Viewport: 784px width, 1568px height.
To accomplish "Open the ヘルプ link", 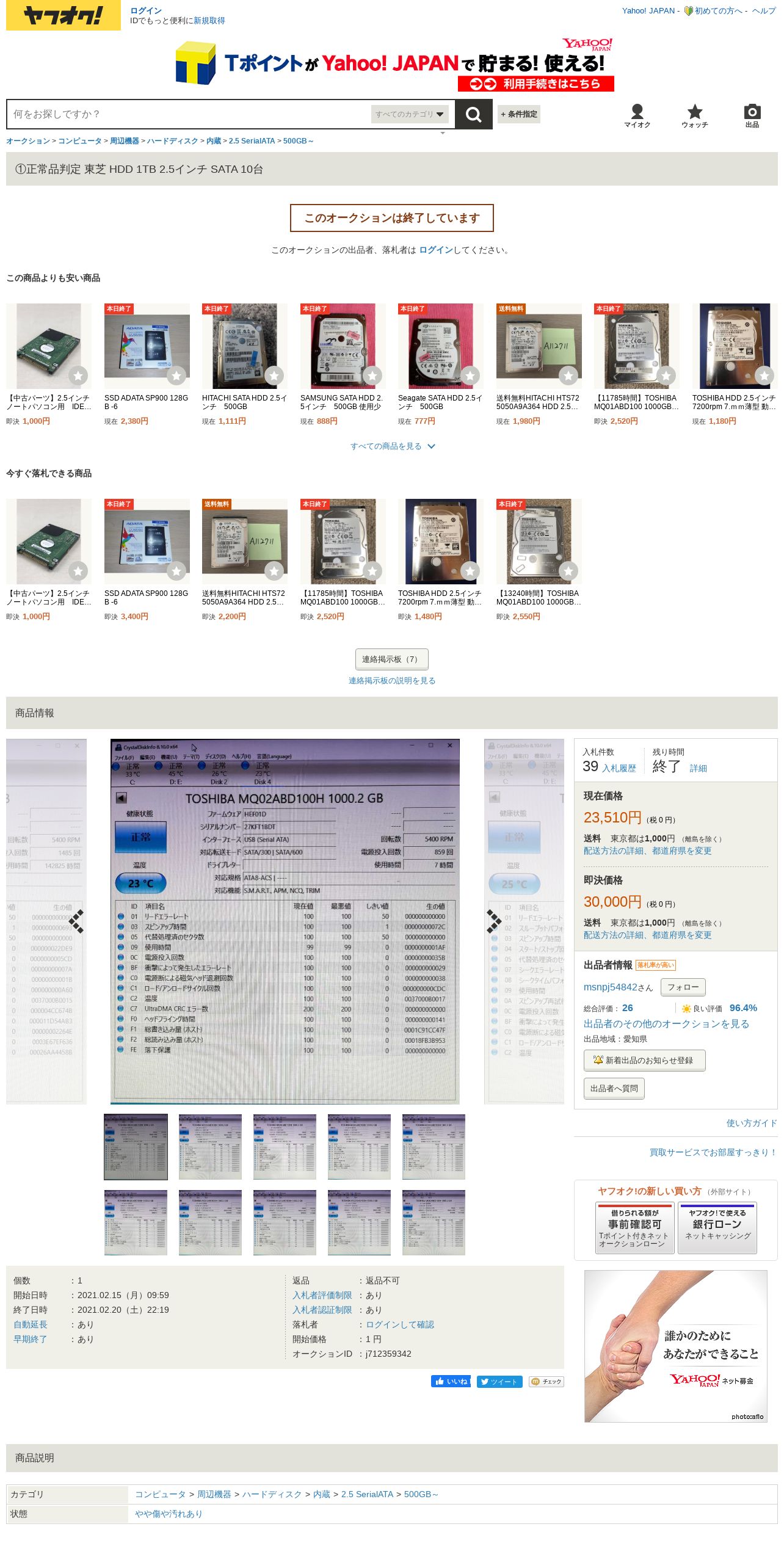I will (x=764, y=10).
